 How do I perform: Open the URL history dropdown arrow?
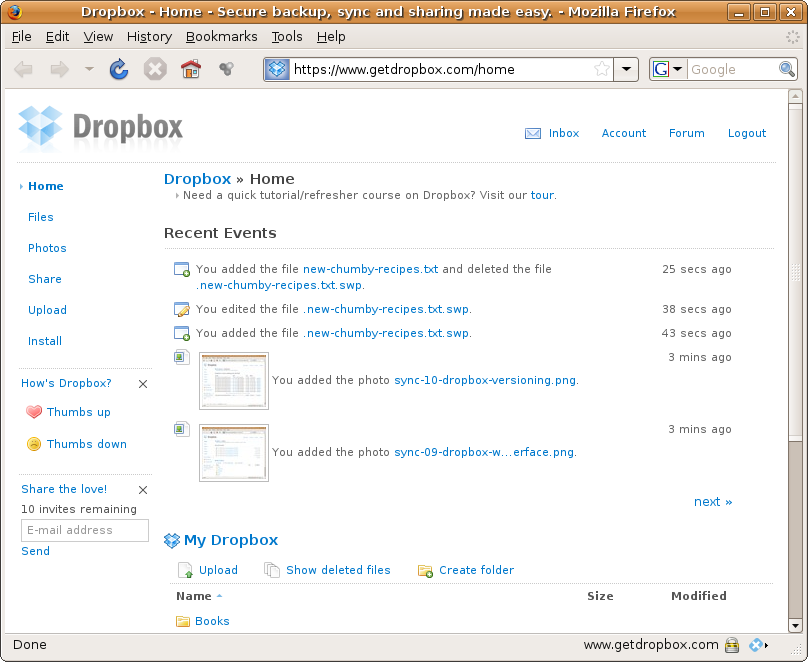tap(626, 69)
